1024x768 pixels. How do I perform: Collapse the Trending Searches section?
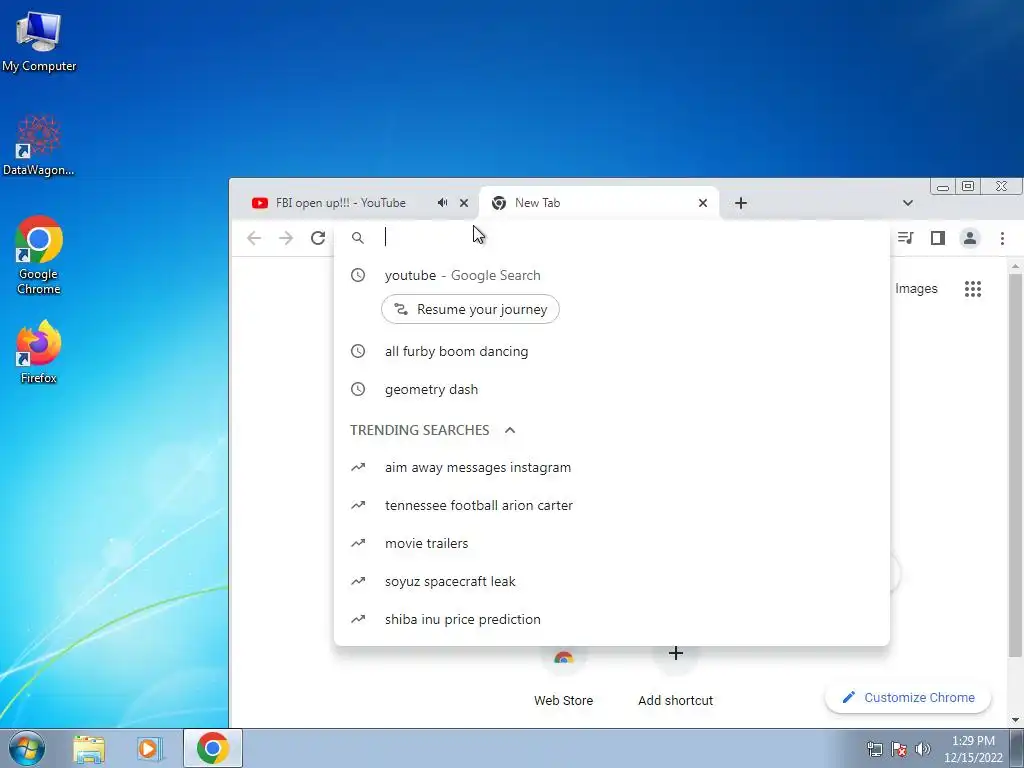point(510,430)
